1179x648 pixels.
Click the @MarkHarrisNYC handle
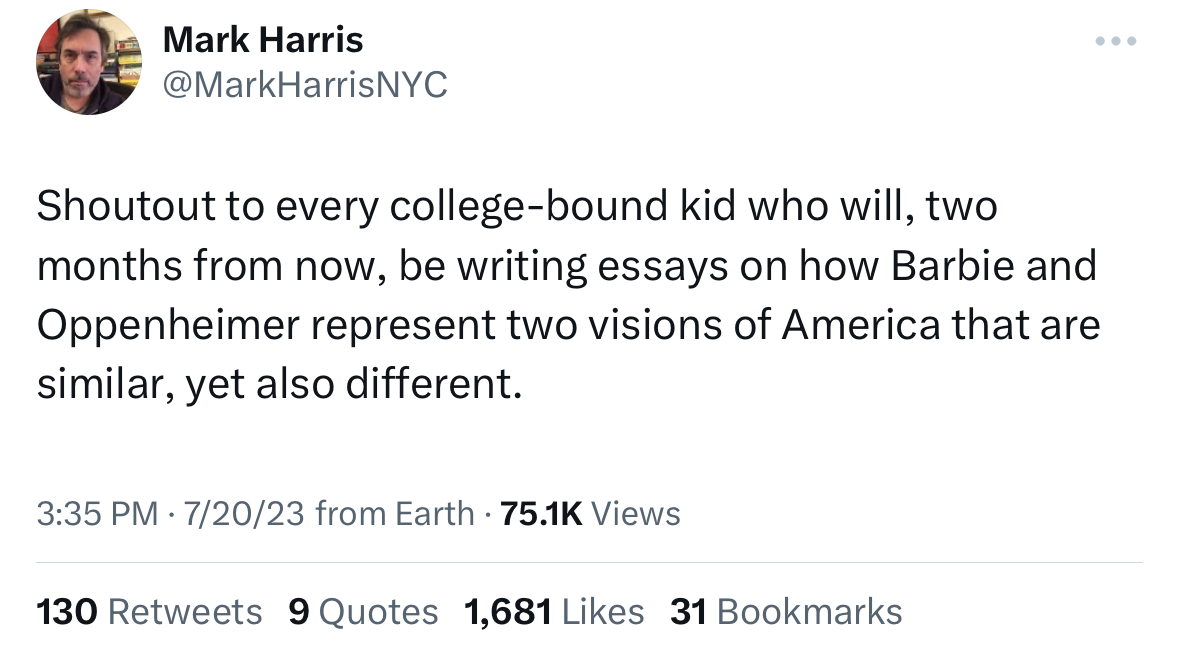click(304, 86)
